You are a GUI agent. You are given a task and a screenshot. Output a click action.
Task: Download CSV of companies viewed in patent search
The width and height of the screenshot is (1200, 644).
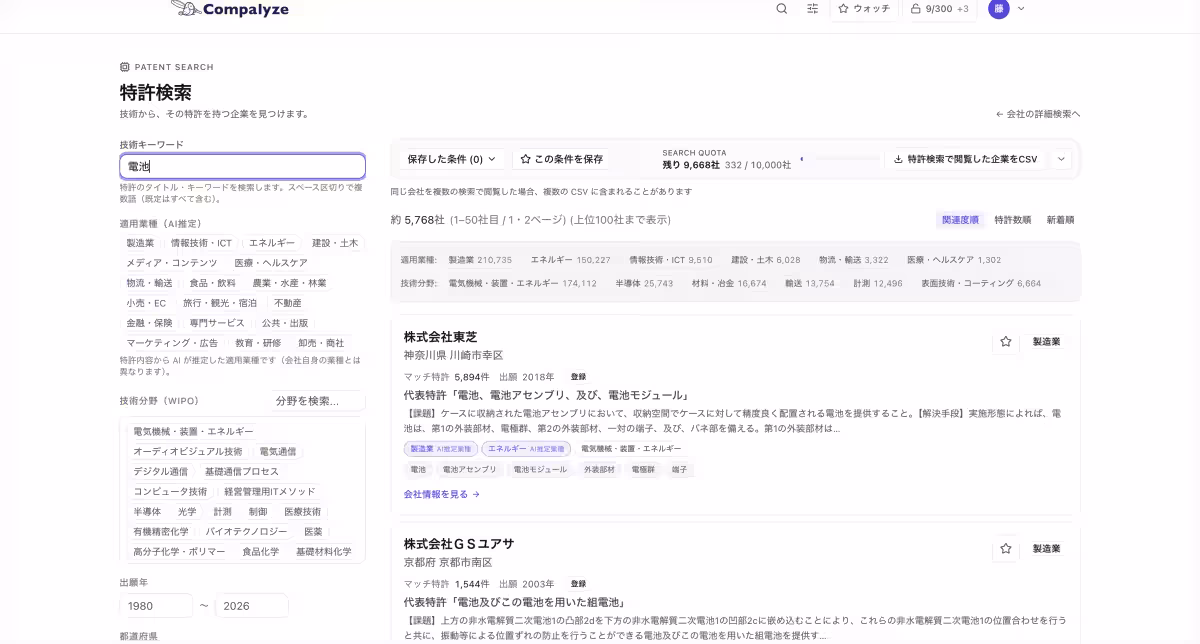[x=965, y=159]
